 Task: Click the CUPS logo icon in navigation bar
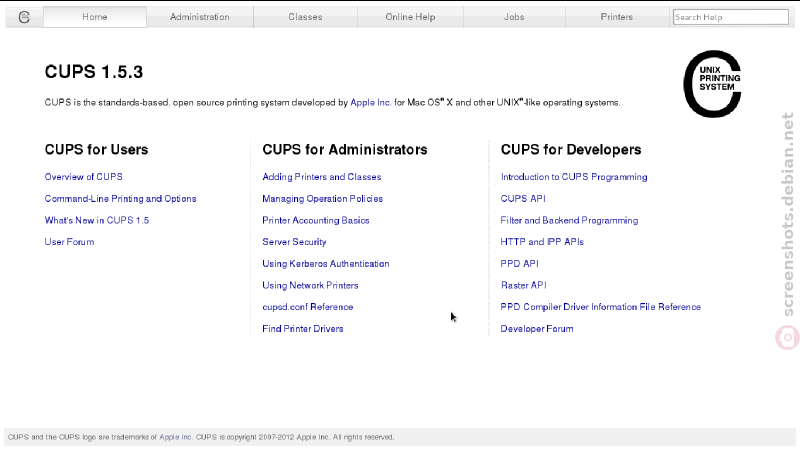[x=24, y=17]
